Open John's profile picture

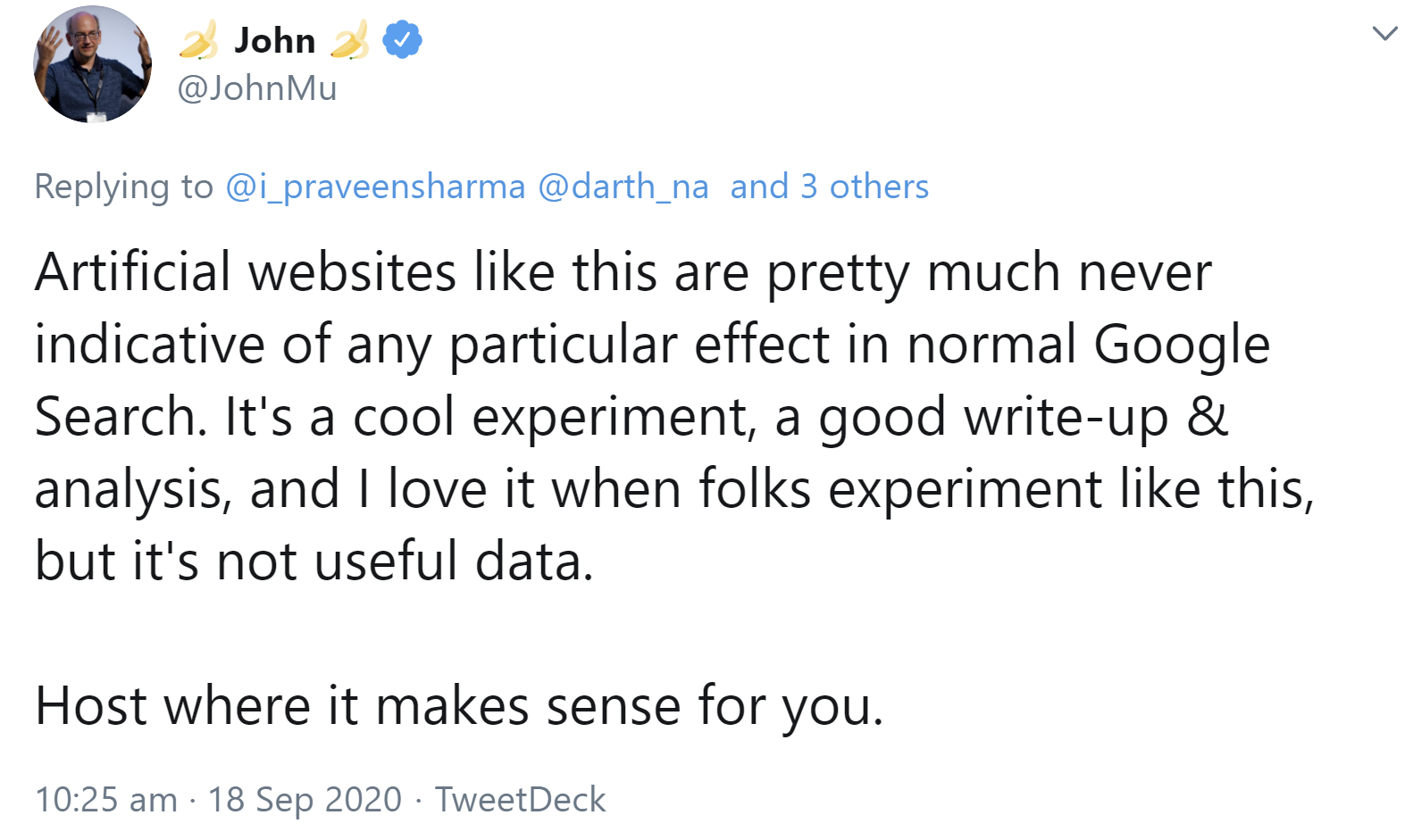coord(92,64)
